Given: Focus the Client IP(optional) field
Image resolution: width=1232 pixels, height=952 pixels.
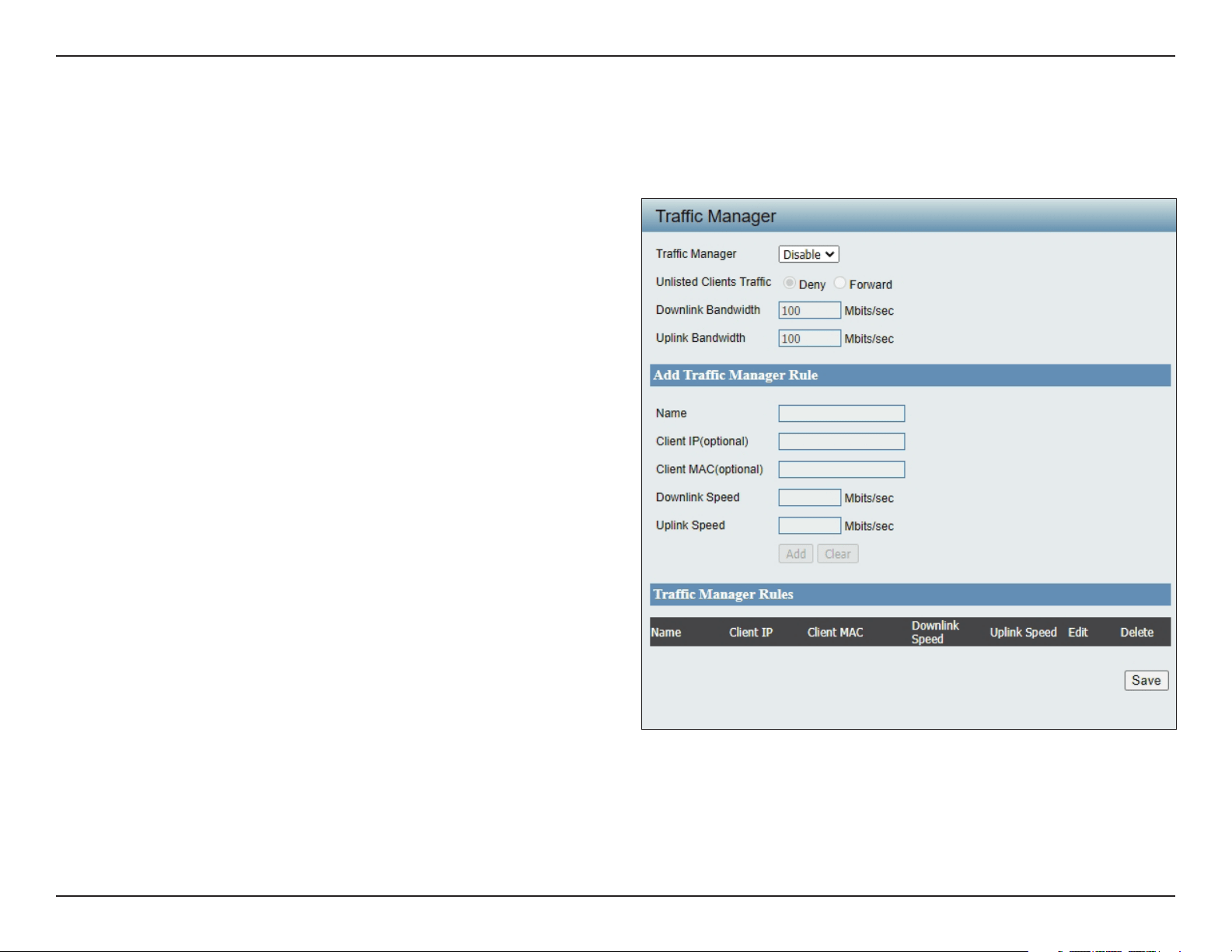Looking at the screenshot, I should tap(842, 441).
